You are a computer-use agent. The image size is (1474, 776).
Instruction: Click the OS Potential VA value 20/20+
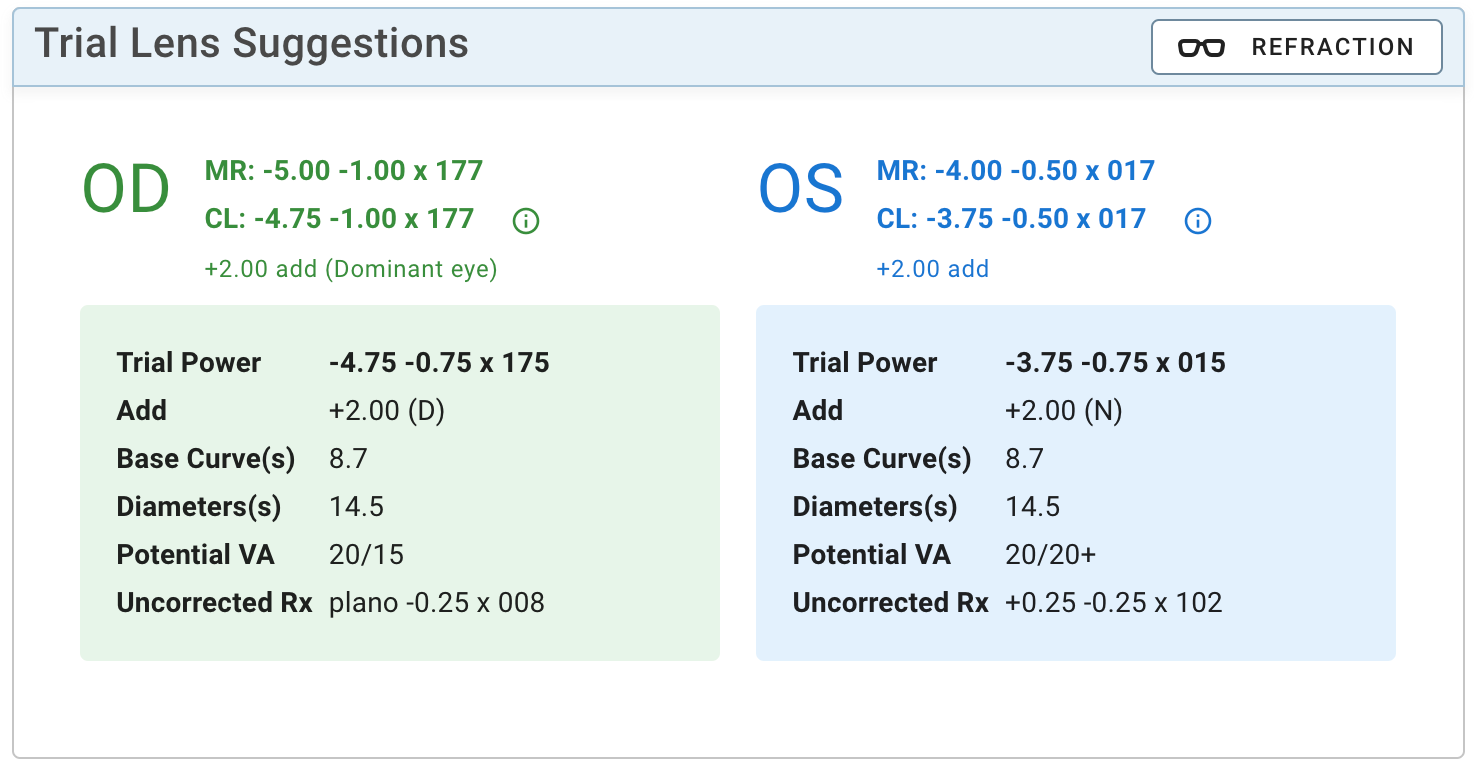(1051, 555)
